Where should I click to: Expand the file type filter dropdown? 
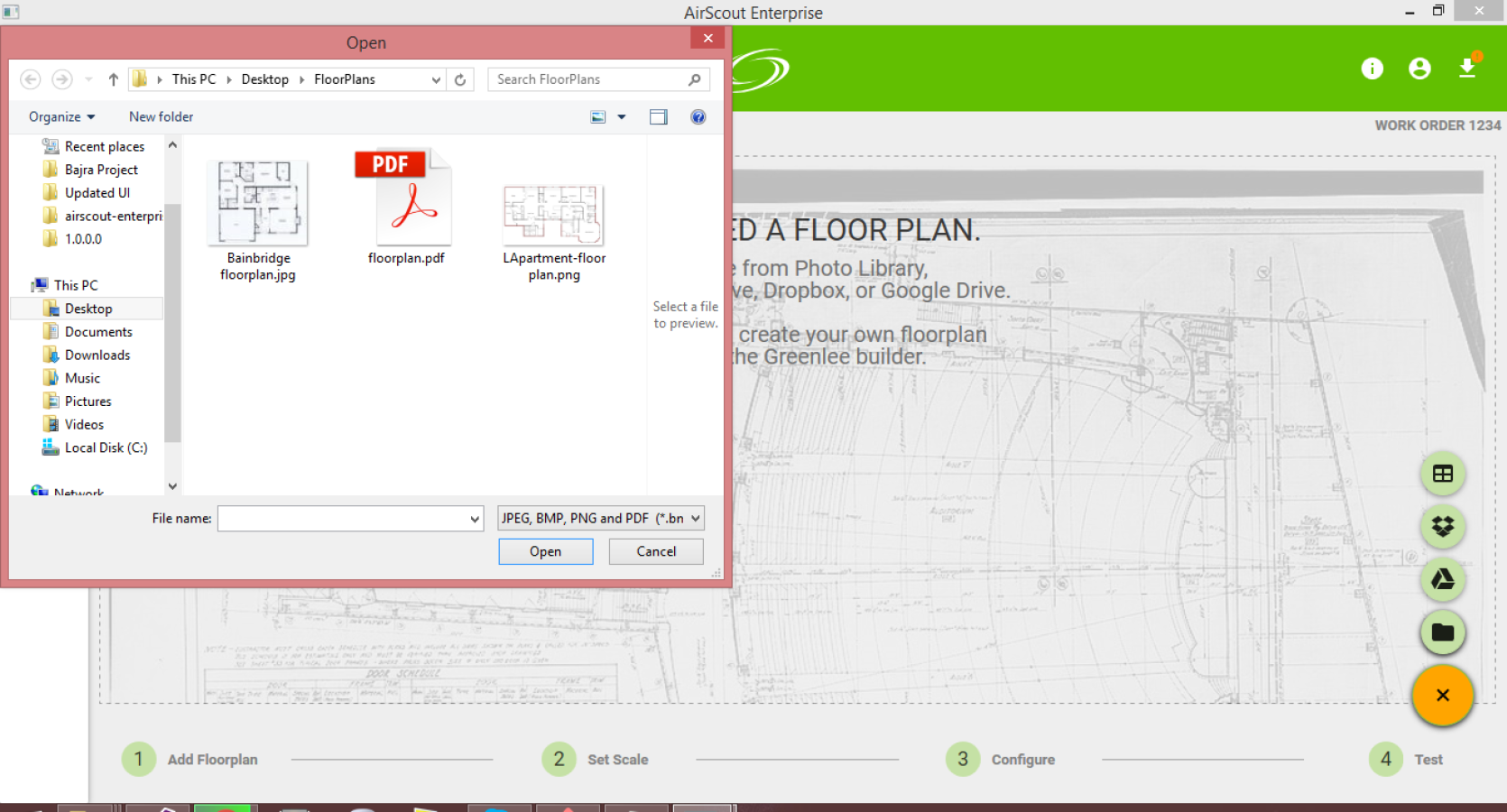point(600,518)
